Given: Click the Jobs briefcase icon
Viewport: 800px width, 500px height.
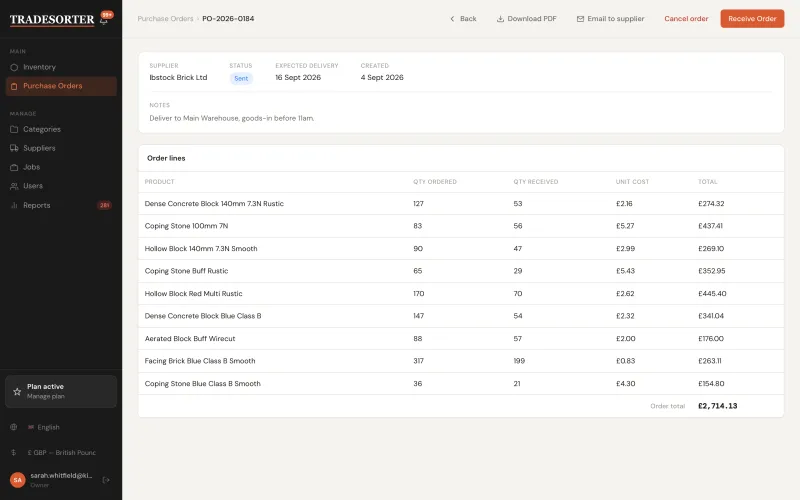Looking at the screenshot, I should [x=14, y=167].
